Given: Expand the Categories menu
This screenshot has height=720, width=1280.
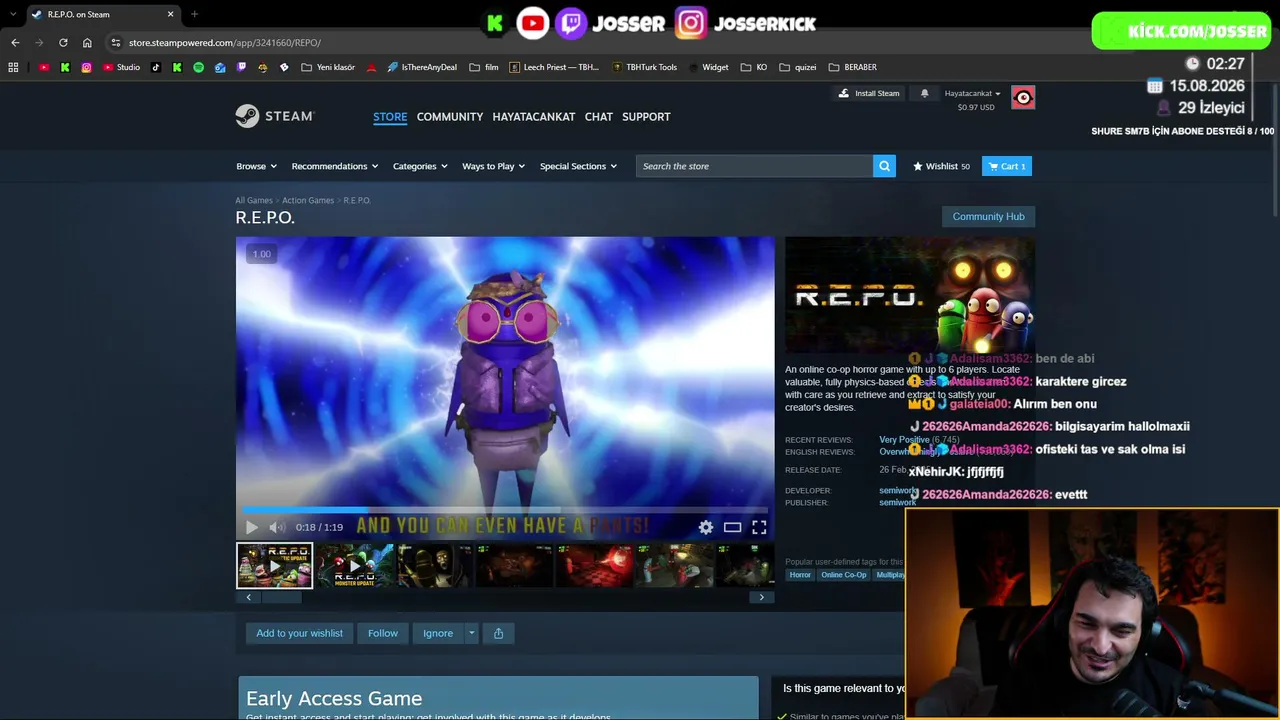Looking at the screenshot, I should coord(420,166).
